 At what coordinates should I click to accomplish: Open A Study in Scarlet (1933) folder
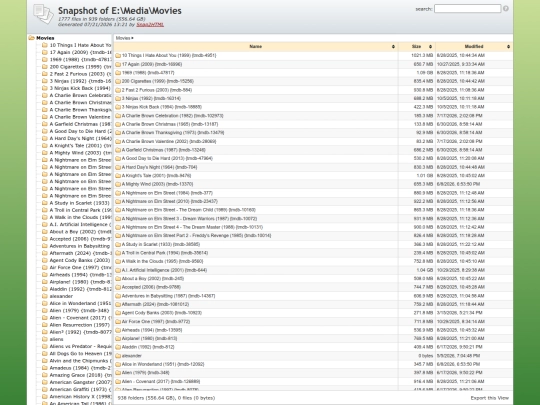coord(161,244)
